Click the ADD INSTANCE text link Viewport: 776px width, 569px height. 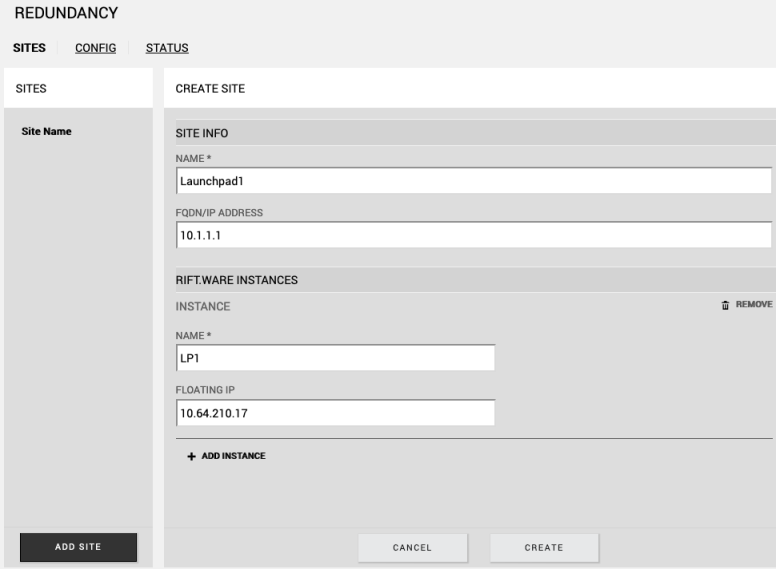click(x=234, y=456)
